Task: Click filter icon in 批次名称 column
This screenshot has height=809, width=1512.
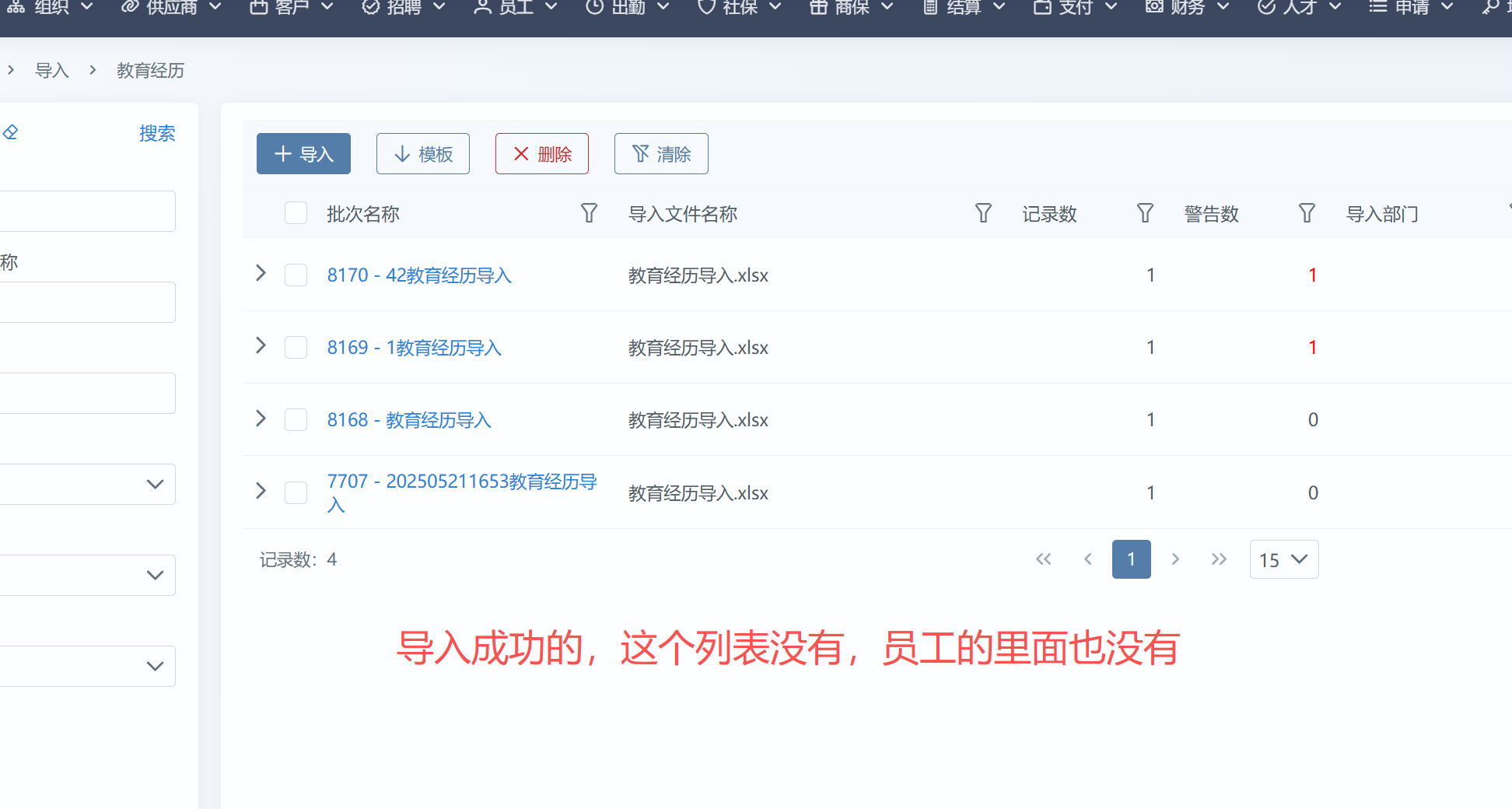Action: 589,213
